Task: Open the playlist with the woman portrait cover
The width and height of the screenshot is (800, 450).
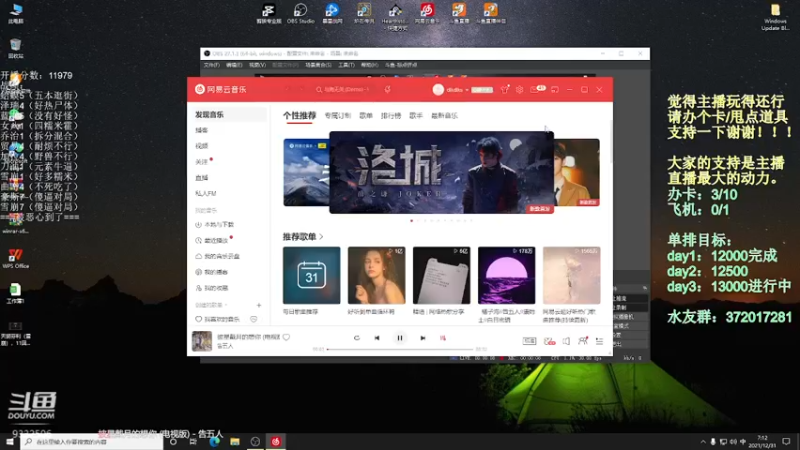Action: [x=377, y=276]
